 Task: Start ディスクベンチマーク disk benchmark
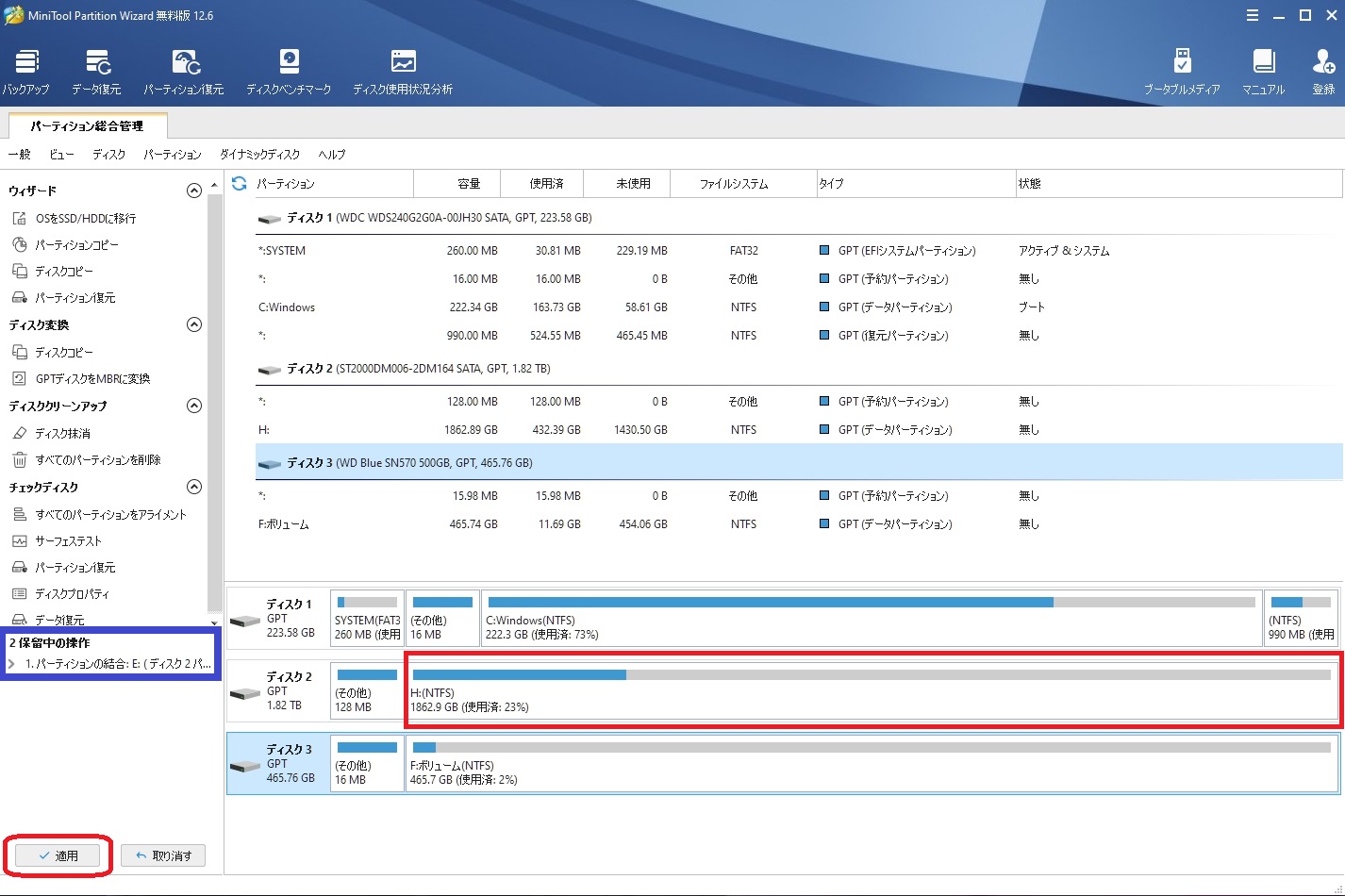click(289, 73)
